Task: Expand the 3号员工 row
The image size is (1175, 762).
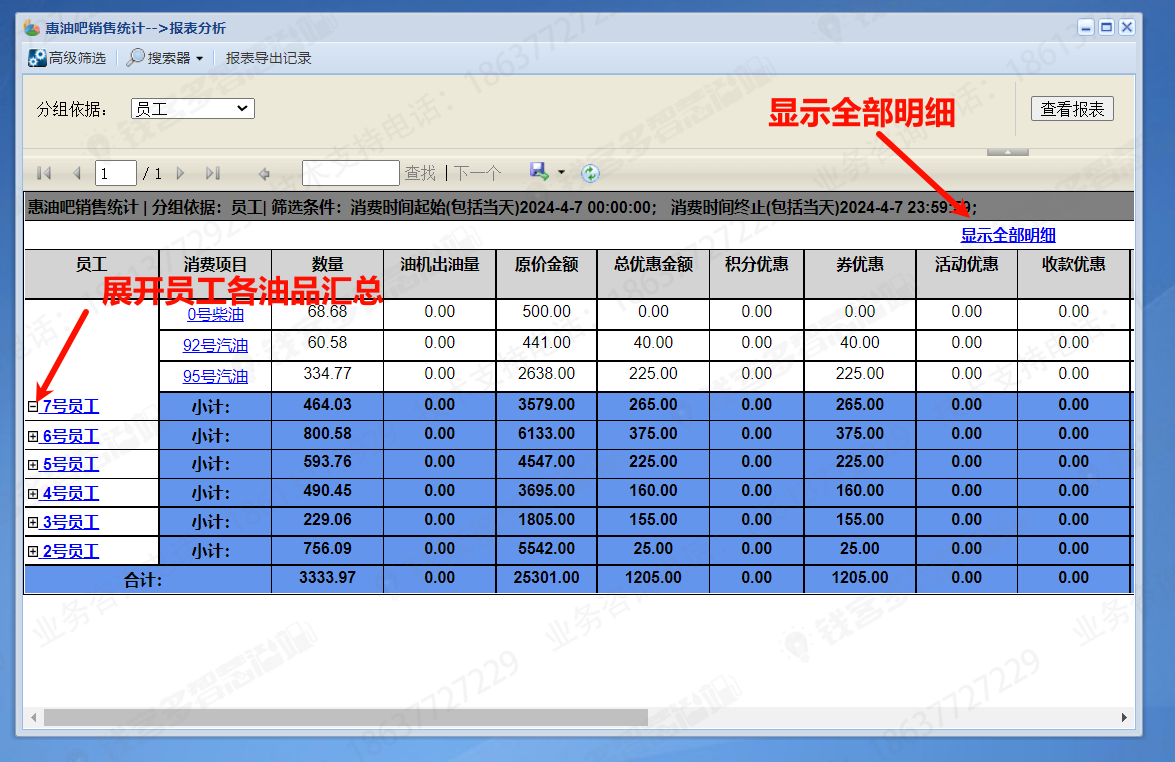Action: point(33,522)
